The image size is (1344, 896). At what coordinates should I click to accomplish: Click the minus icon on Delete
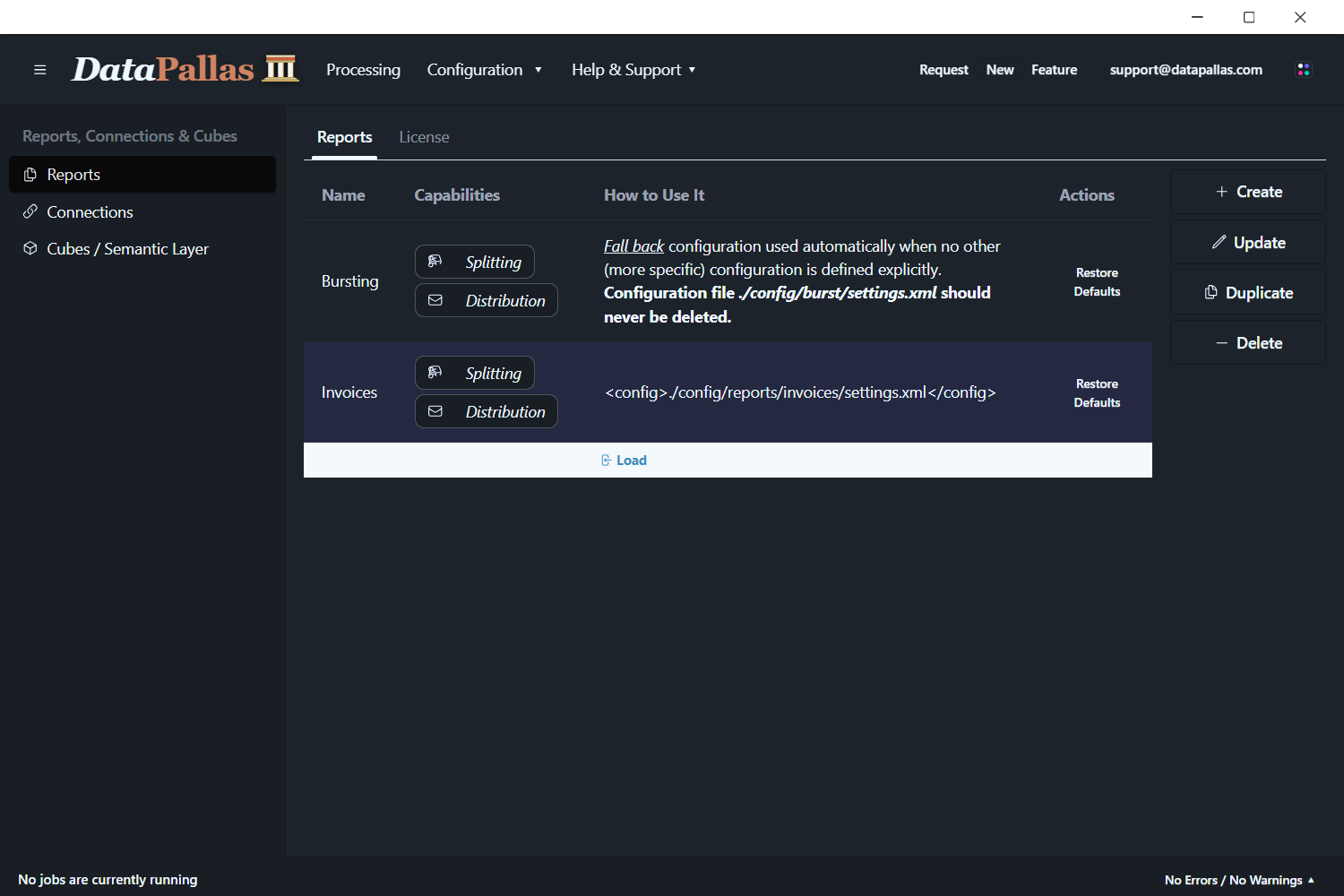pos(1221,343)
